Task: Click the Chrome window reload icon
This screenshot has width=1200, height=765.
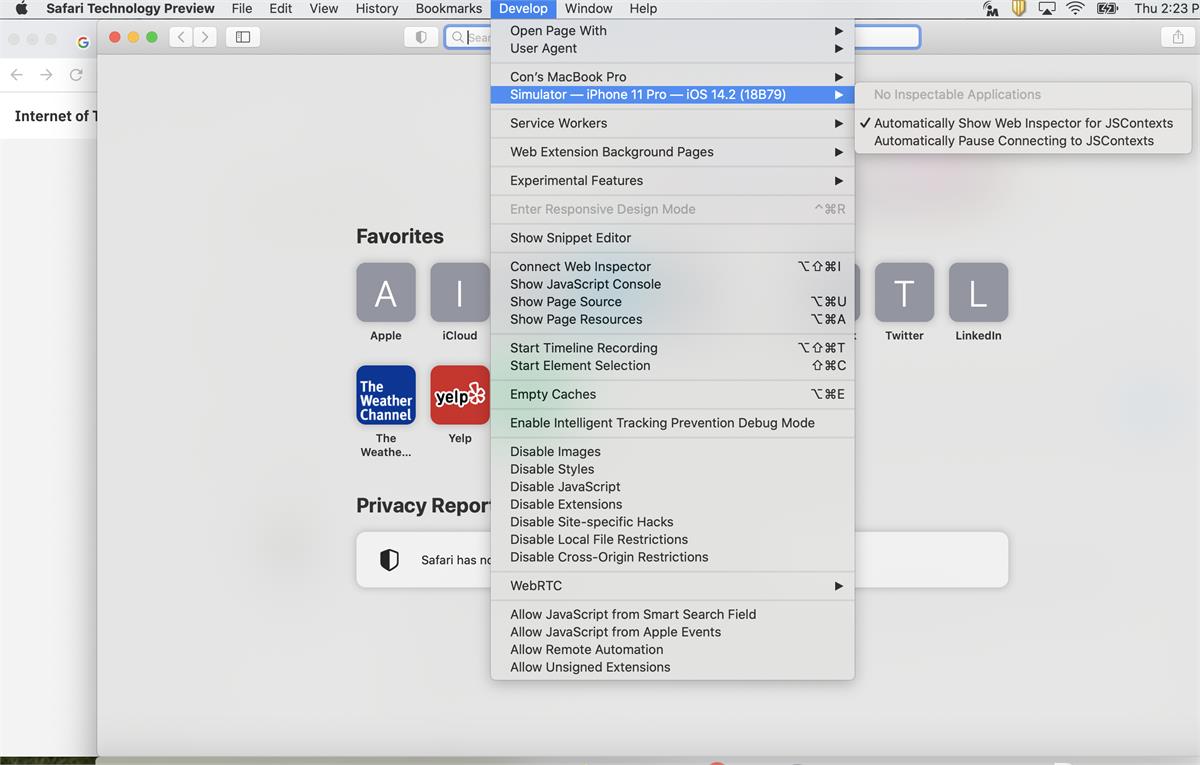Action: [76, 75]
